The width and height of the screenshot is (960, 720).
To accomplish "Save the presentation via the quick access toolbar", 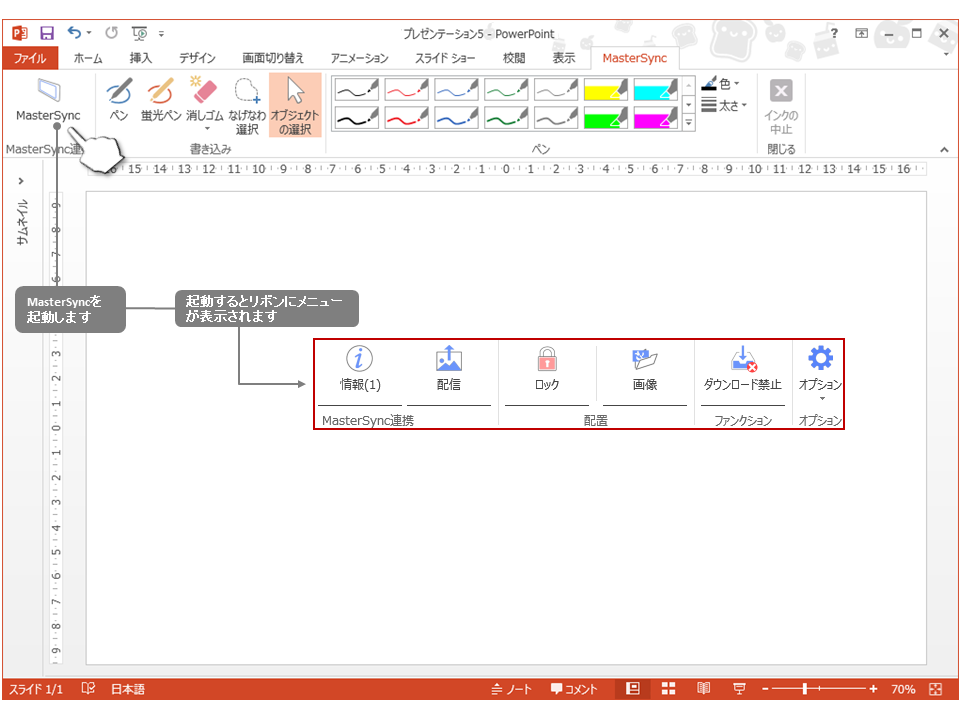I will tap(46, 33).
